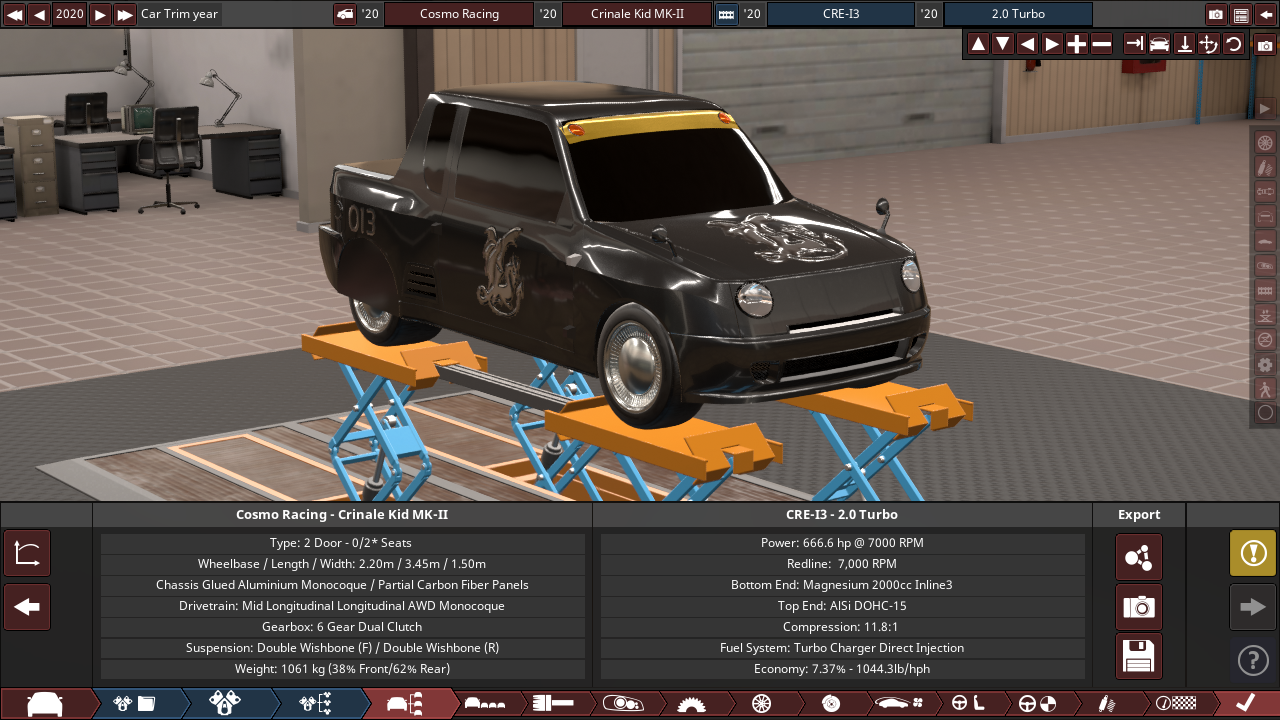Take a screenshot with top-bar camera icon

point(1216,14)
